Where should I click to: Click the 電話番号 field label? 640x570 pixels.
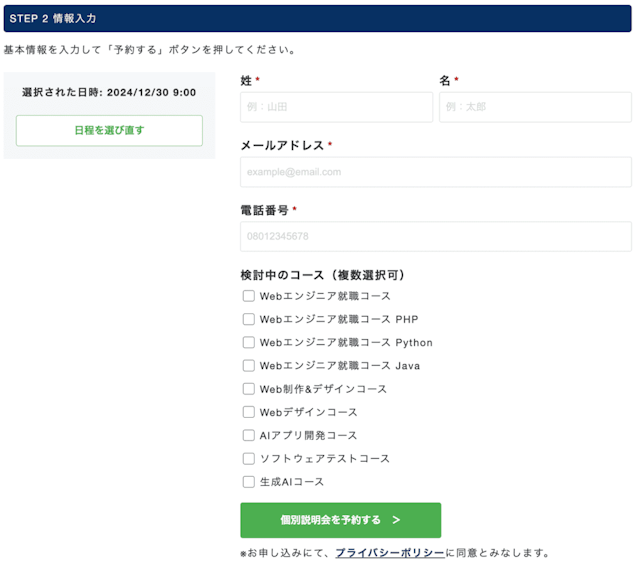point(264,210)
